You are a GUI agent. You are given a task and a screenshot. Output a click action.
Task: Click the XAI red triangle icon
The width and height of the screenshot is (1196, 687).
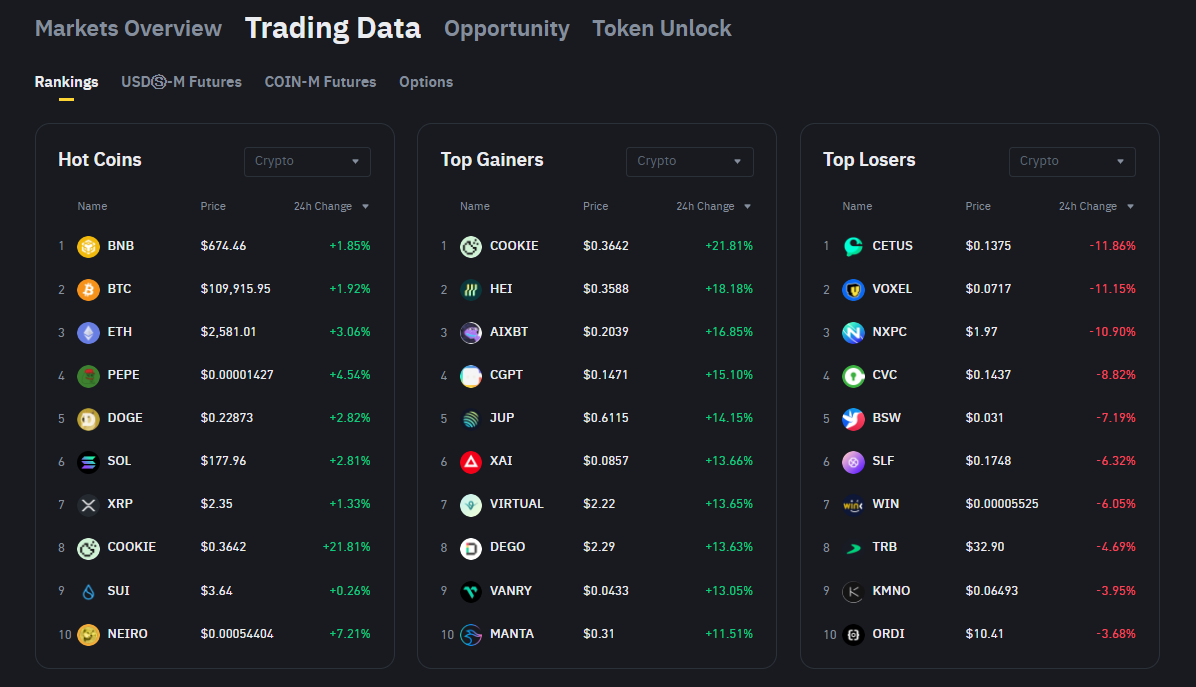[471, 461]
